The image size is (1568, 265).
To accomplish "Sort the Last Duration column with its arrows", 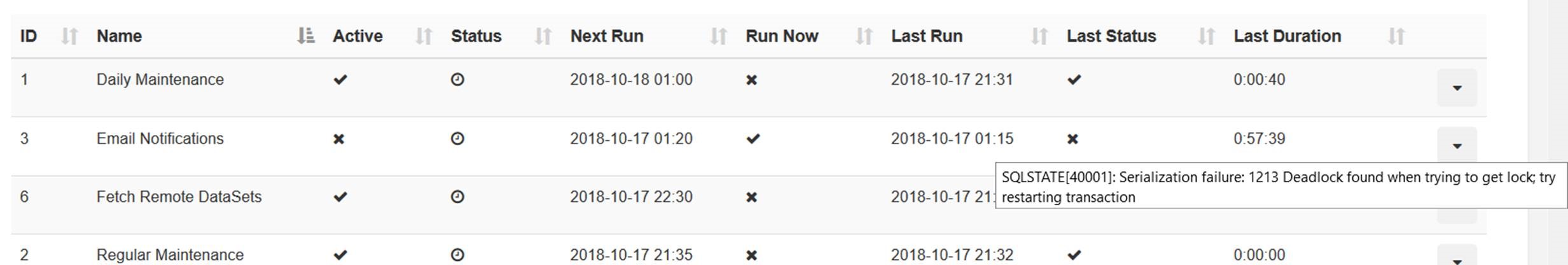I will click(1396, 36).
